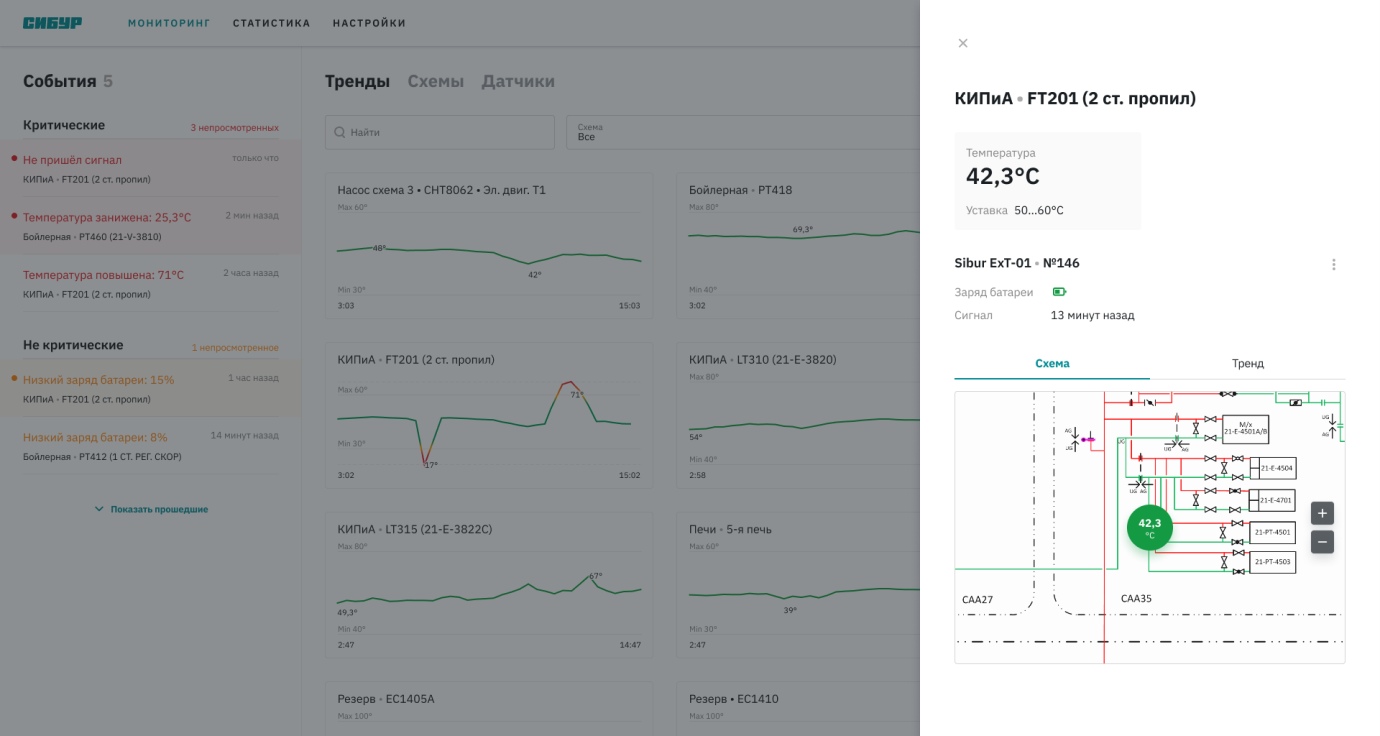This screenshot has height=736, width=1380.
Task: Zoom out the schema with the minus button
Action: pyautogui.click(x=1322, y=543)
